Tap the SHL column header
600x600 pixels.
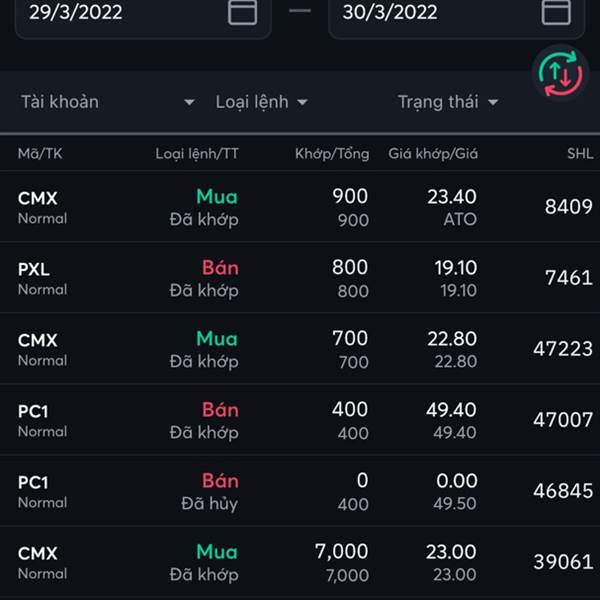tap(580, 154)
